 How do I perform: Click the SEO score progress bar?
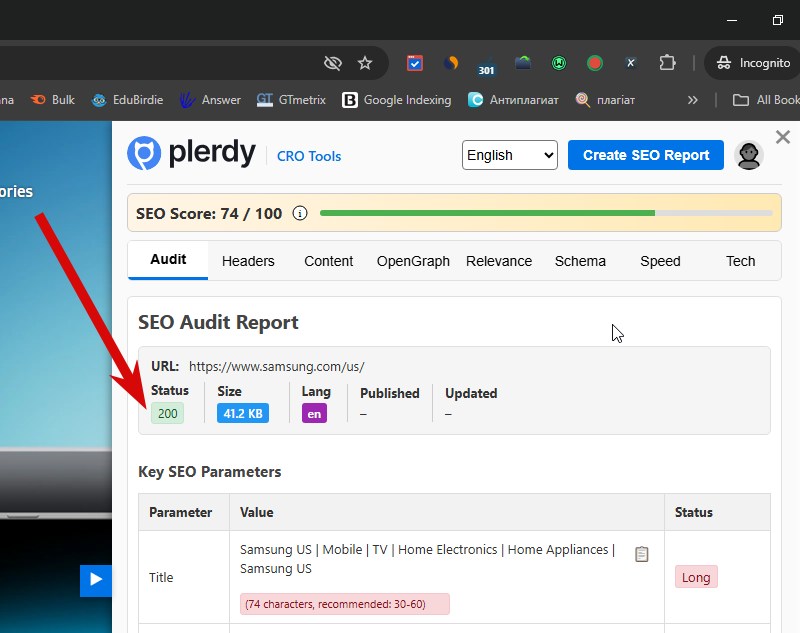pos(546,213)
